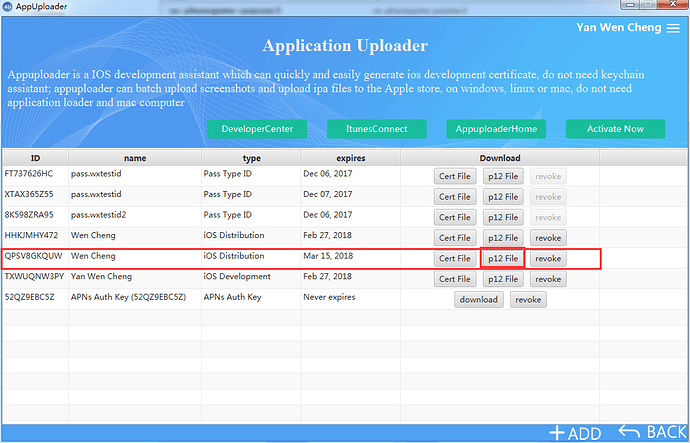Click the Yan Wen Cheng name cell in table
The height and width of the screenshot is (443, 690).
point(135,277)
